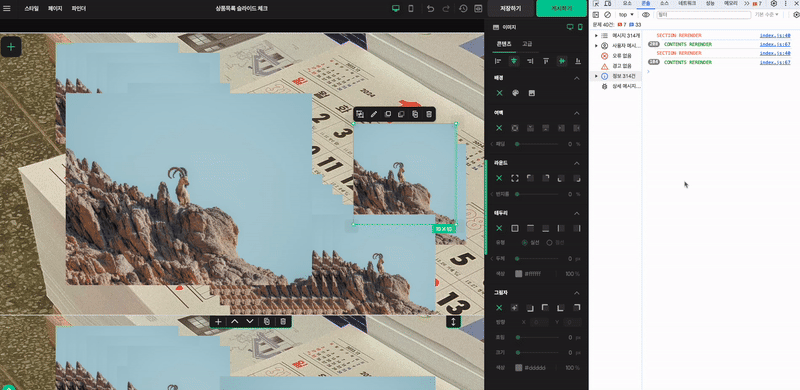Click the vertical resize arrow icon on section

pyautogui.click(x=454, y=322)
